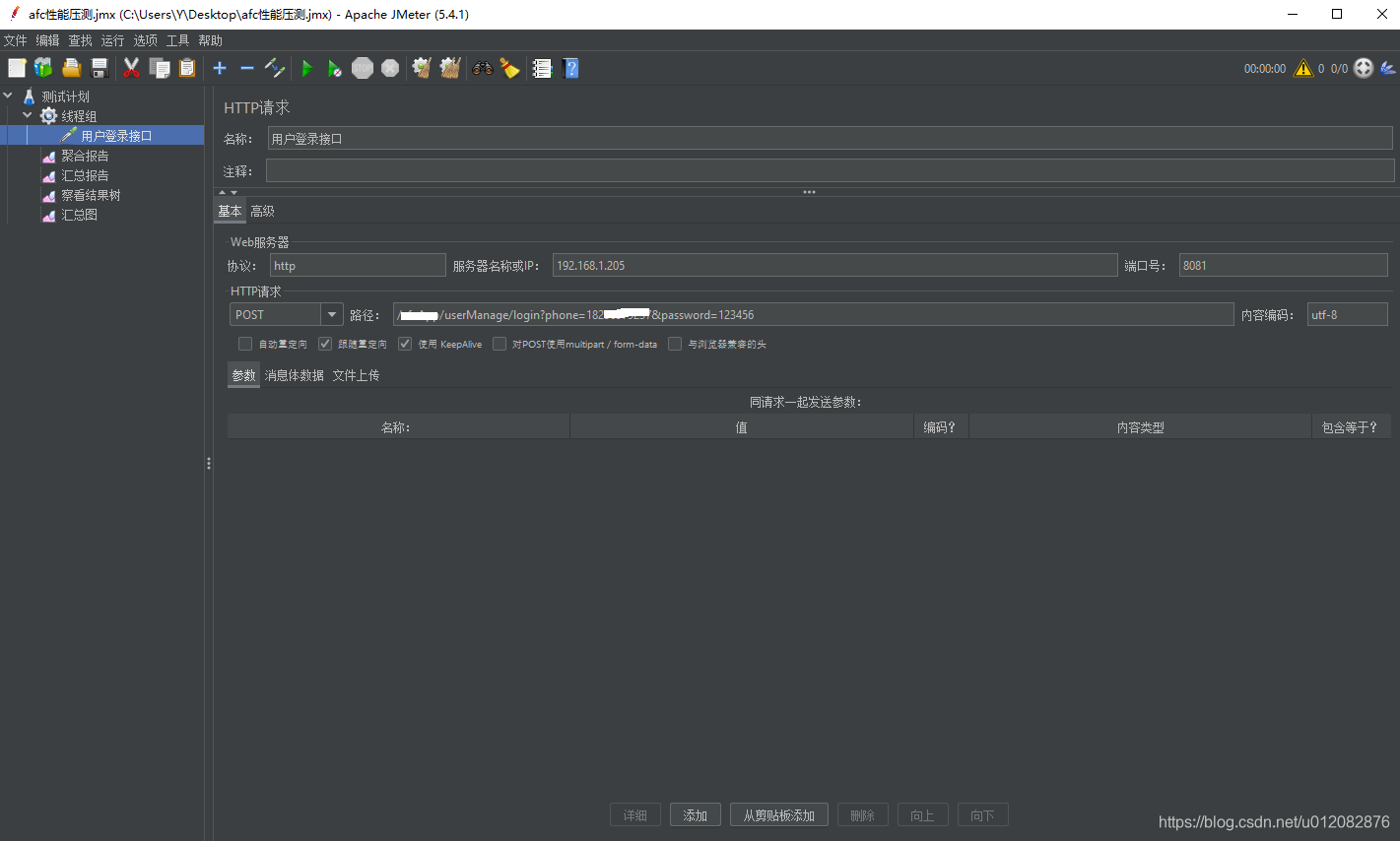Click the 向下 button
The image size is (1400, 841).
[x=983, y=815]
